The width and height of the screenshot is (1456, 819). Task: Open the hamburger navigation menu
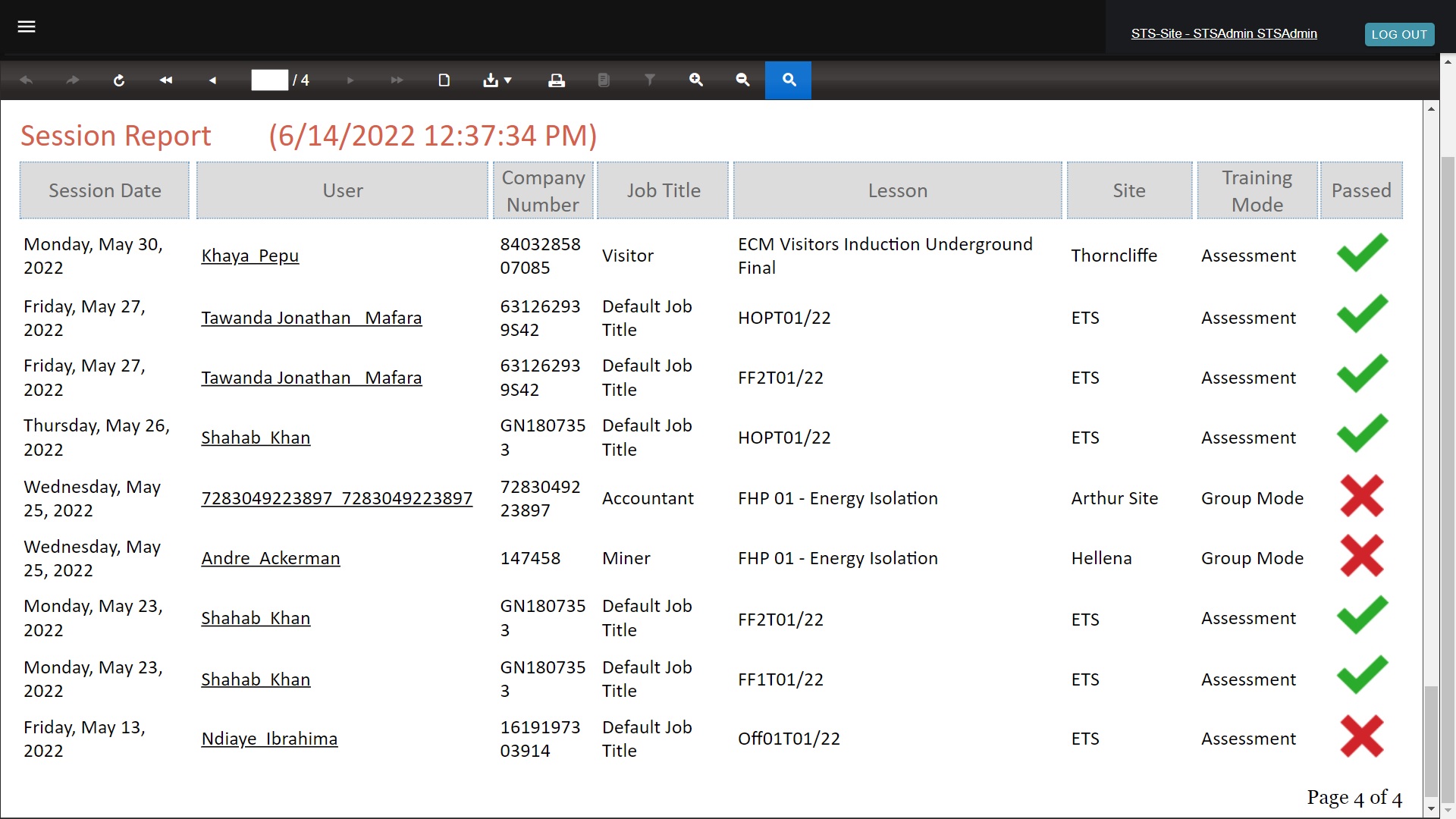[x=27, y=27]
